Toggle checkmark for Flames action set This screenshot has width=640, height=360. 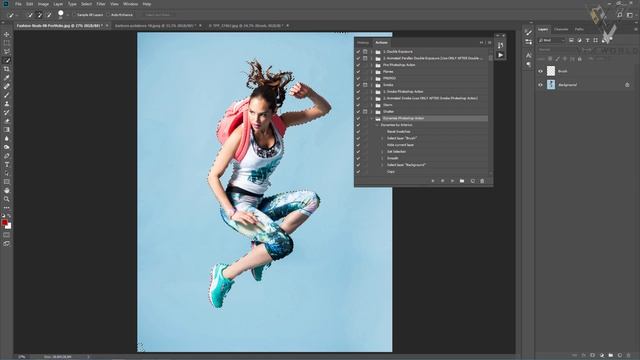click(x=358, y=71)
